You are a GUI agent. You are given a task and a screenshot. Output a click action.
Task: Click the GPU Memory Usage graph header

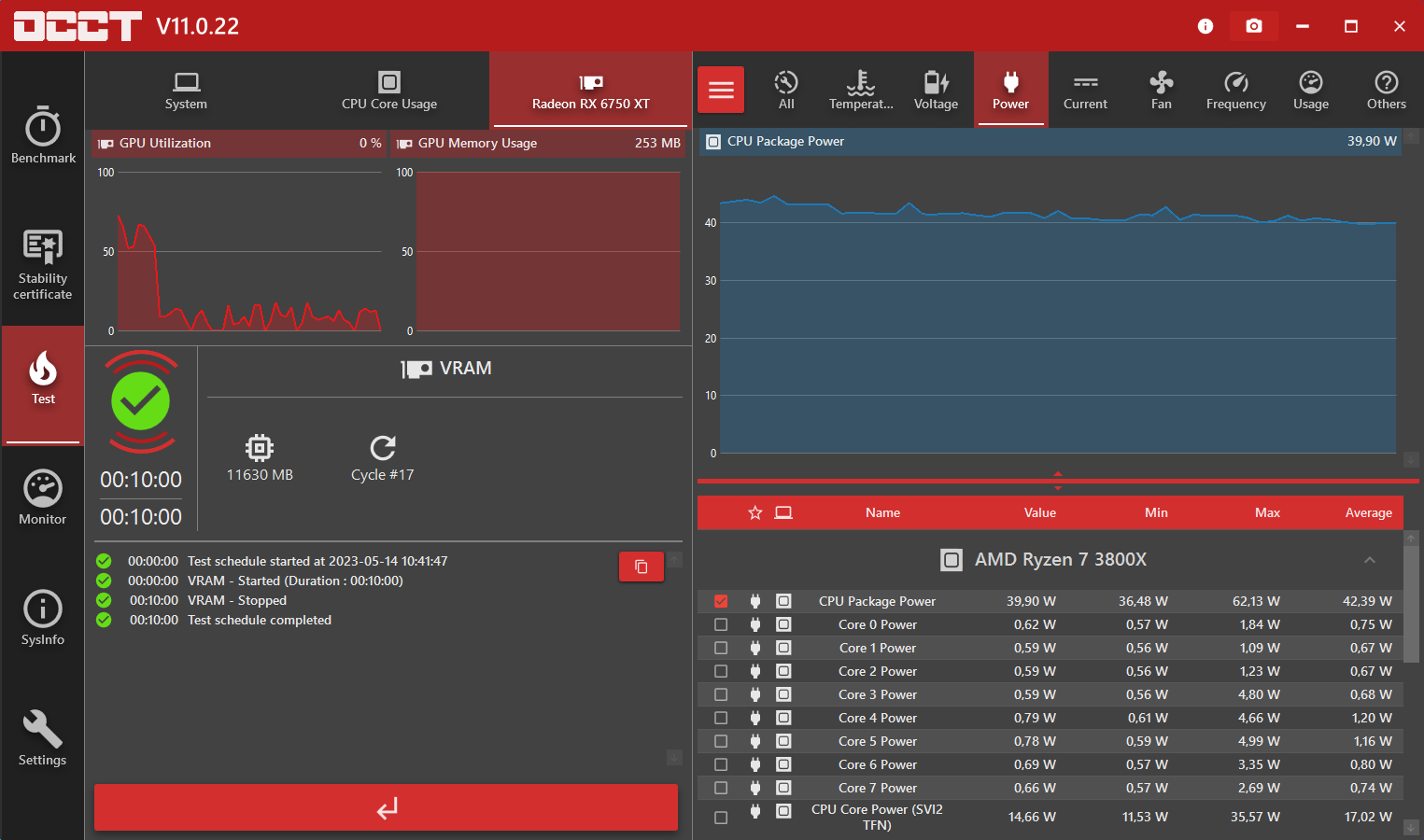tap(538, 143)
